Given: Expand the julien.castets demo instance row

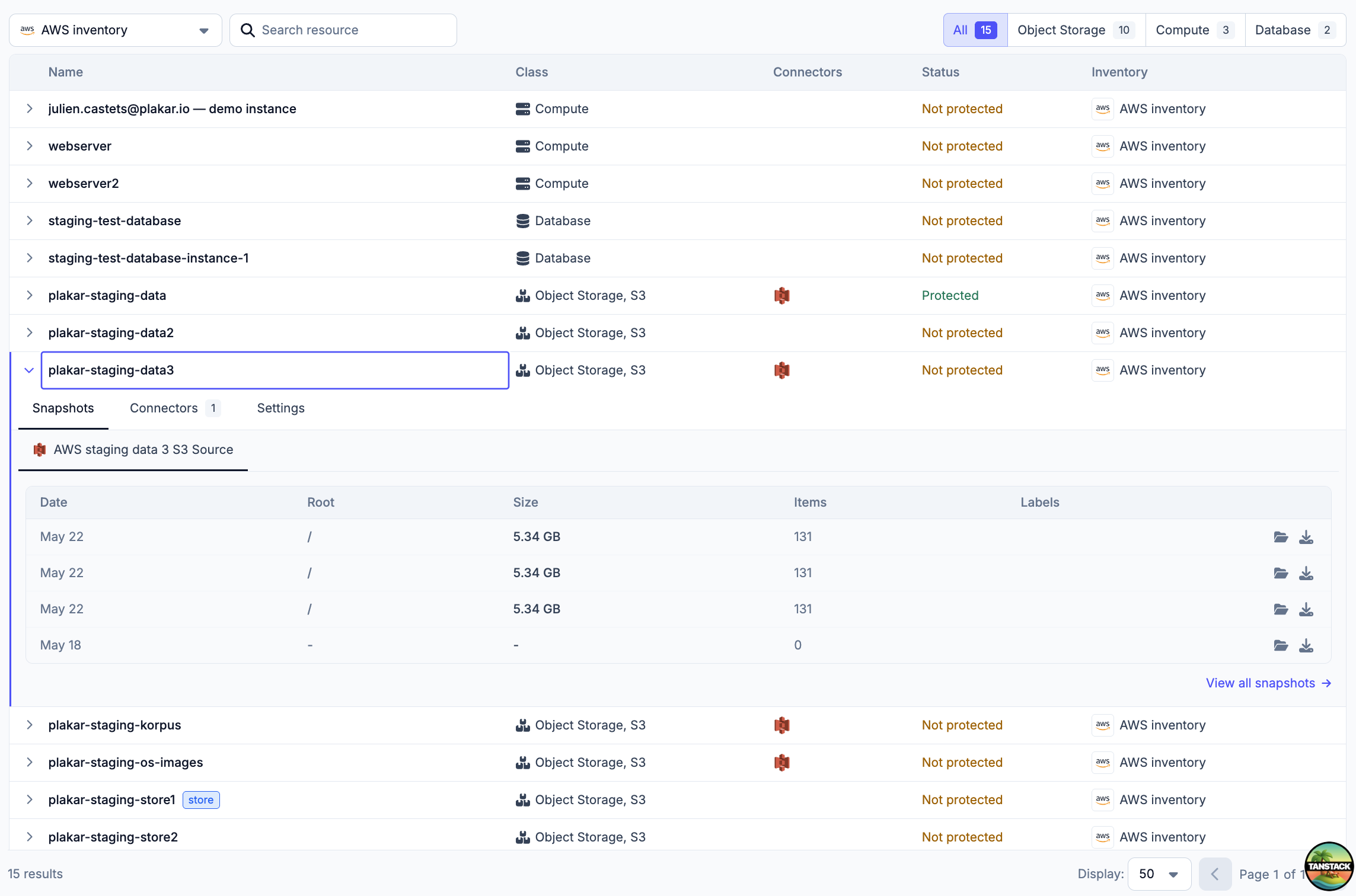Looking at the screenshot, I should click(29, 109).
